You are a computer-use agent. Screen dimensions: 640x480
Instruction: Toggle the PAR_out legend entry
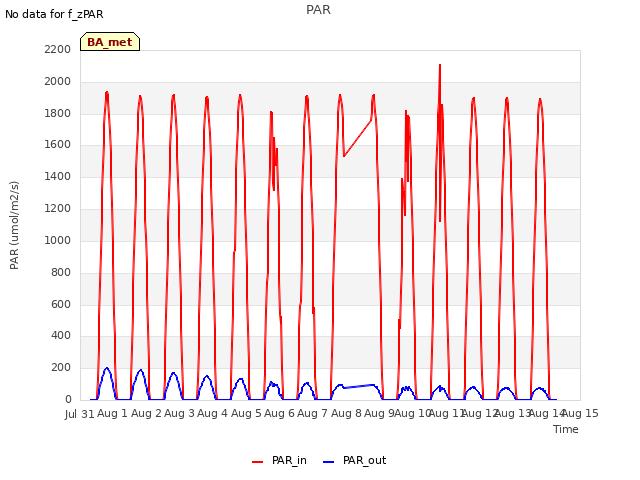pos(354,461)
